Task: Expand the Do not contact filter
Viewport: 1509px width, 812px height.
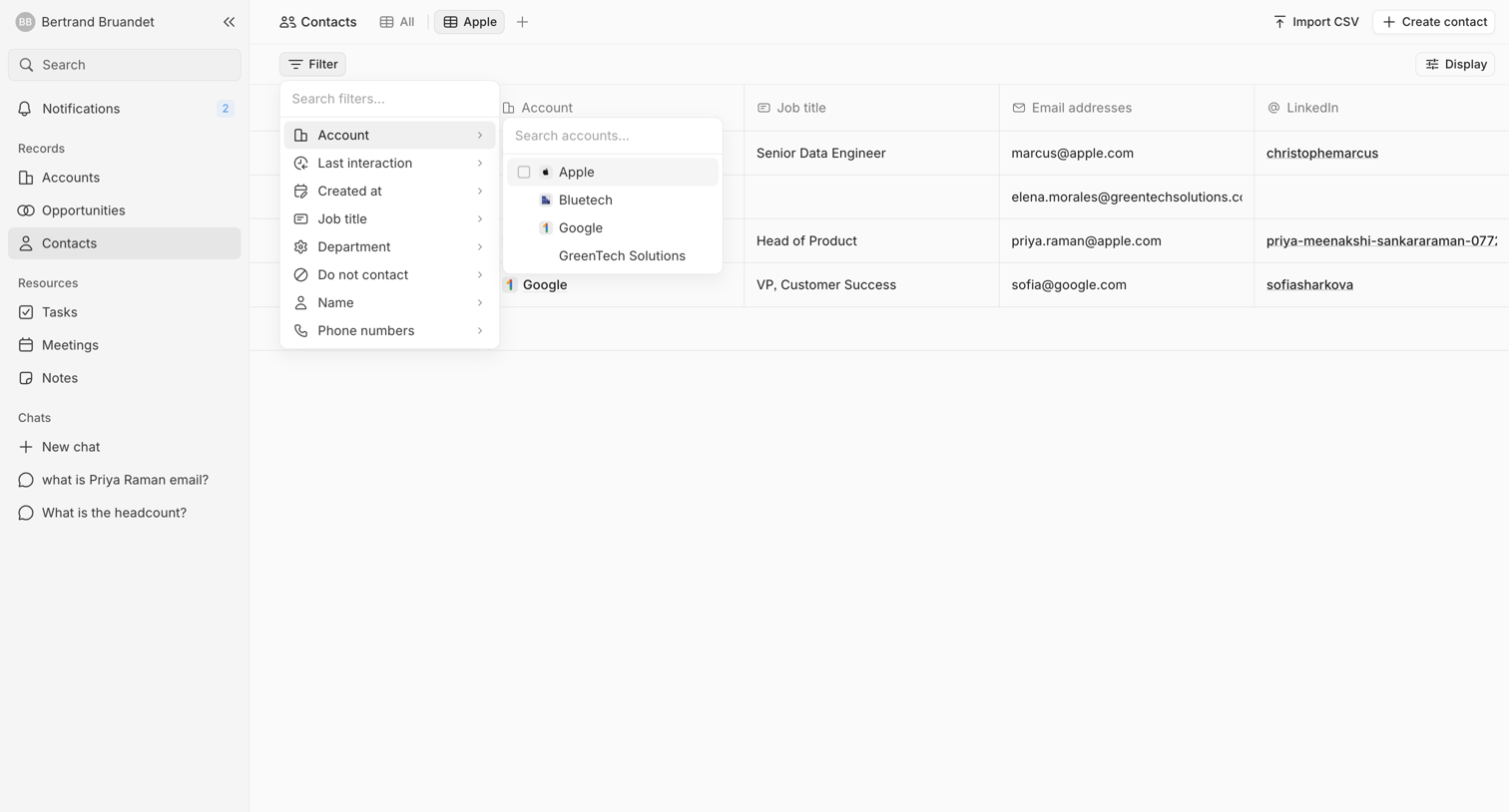Action: pyautogui.click(x=389, y=274)
